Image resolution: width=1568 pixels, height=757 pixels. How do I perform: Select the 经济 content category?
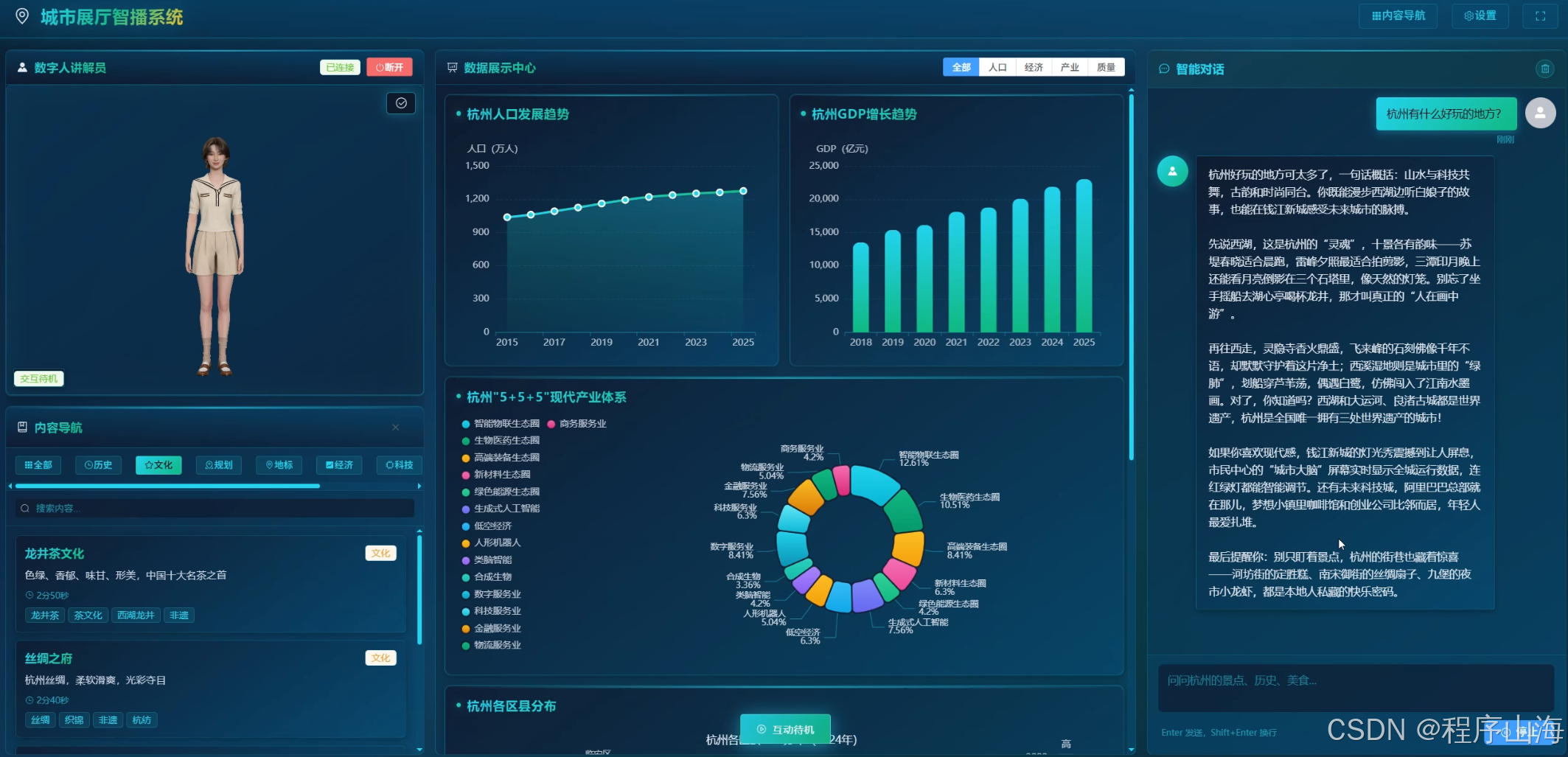[x=339, y=465]
